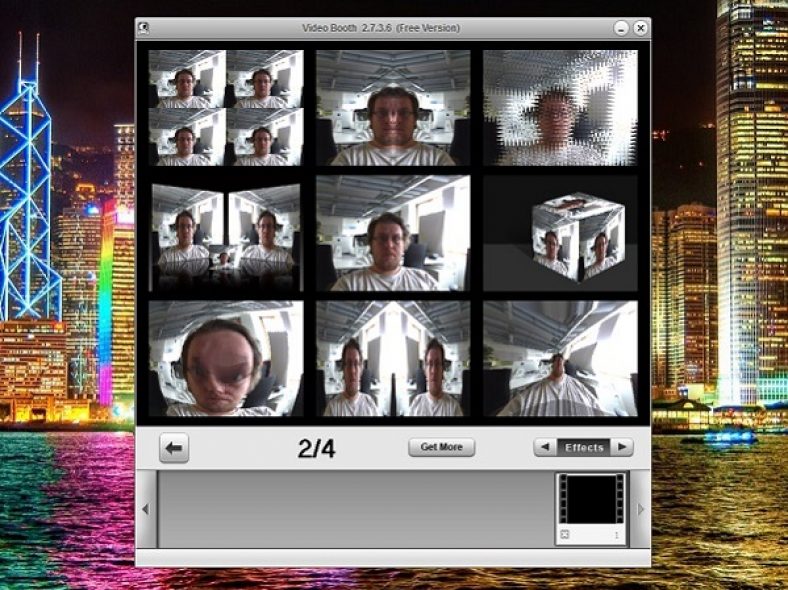Go to next effects page arrow
Screen dimensions: 788x590
(622, 447)
